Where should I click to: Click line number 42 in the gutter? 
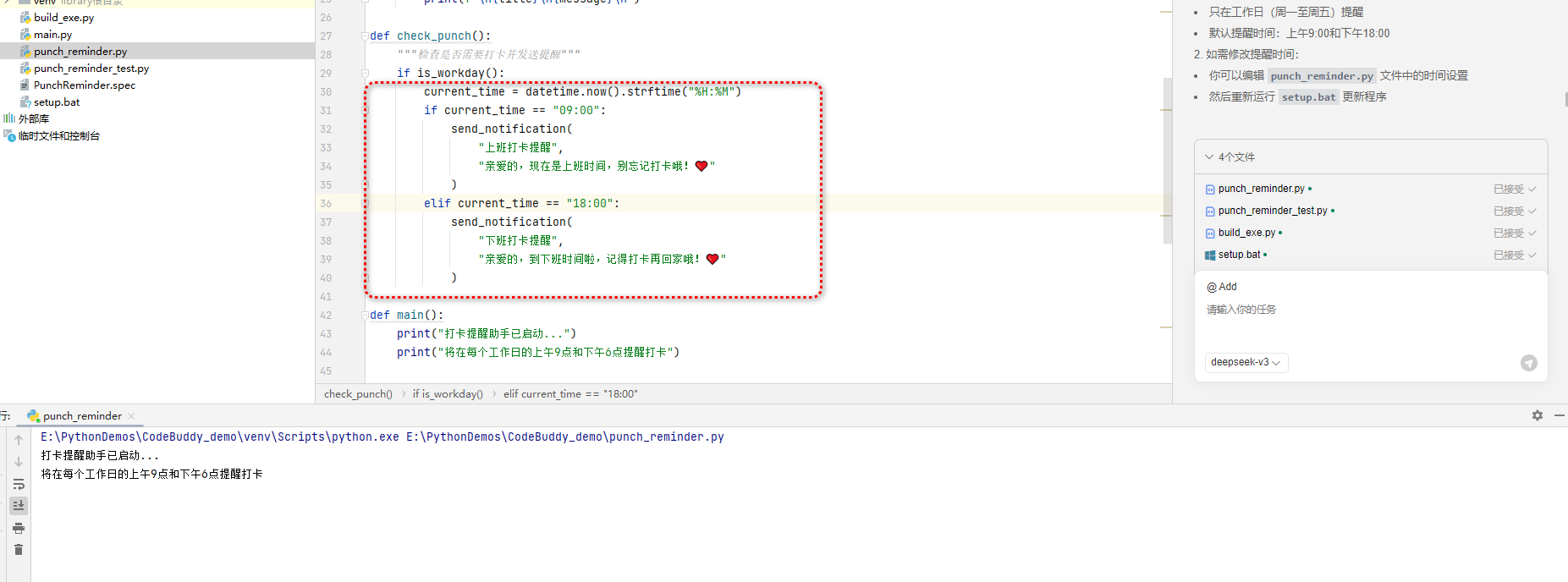click(326, 315)
